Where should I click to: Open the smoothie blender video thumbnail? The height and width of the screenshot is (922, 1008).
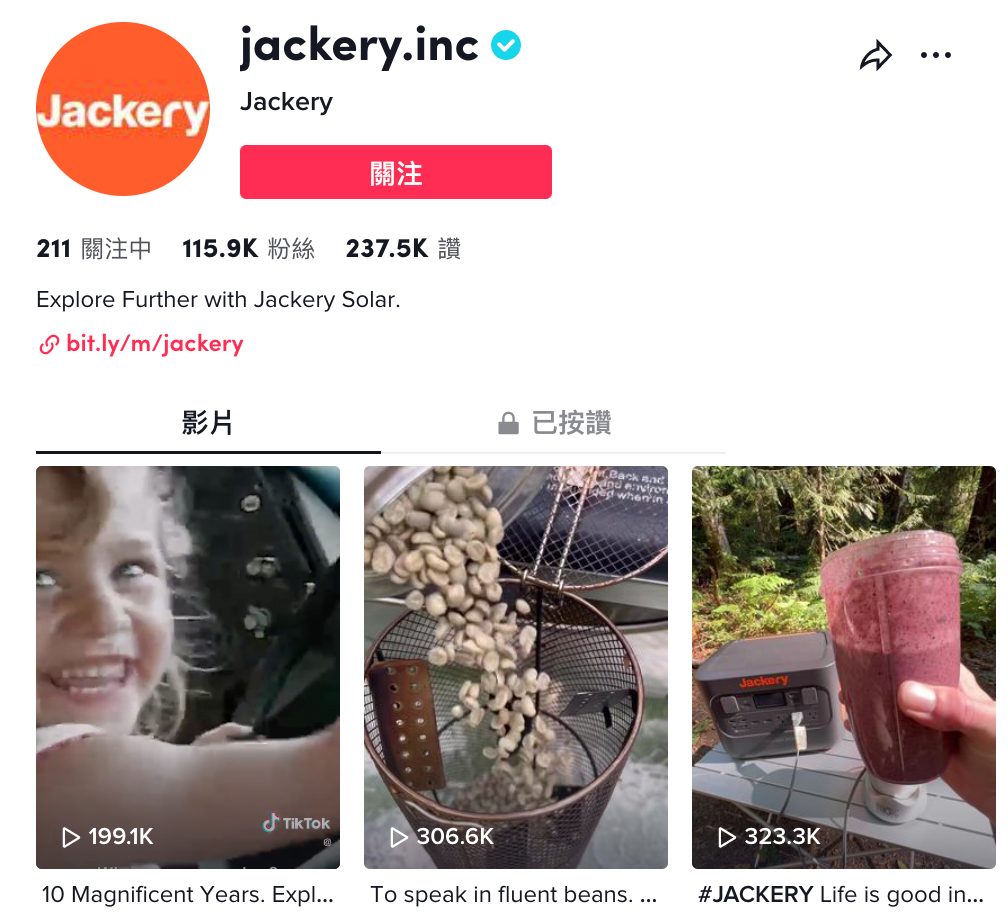coord(843,667)
